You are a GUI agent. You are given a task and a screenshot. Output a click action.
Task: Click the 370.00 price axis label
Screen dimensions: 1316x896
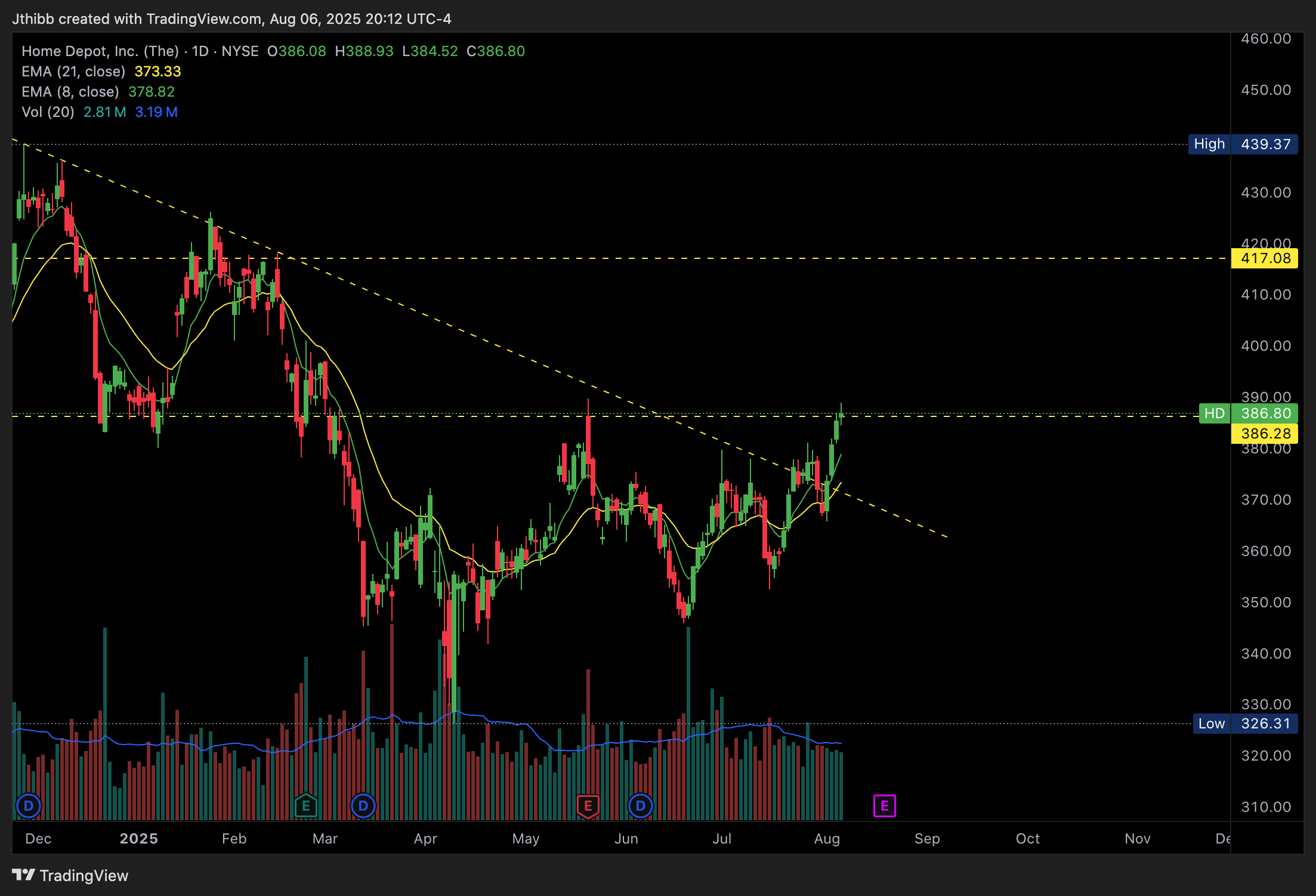pyautogui.click(x=1266, y=500)
